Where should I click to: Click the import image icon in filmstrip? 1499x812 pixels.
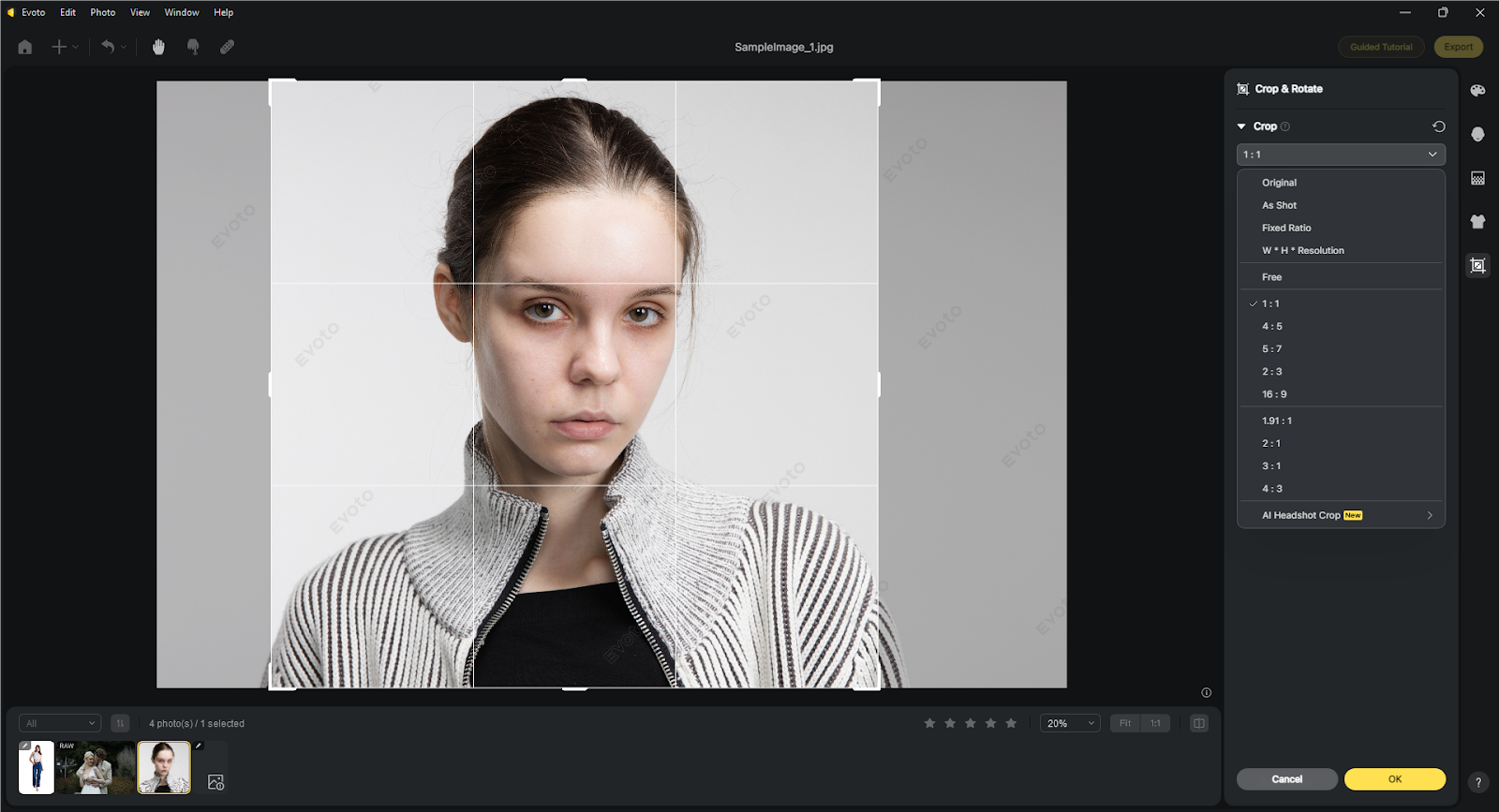(x=215, y=782)
